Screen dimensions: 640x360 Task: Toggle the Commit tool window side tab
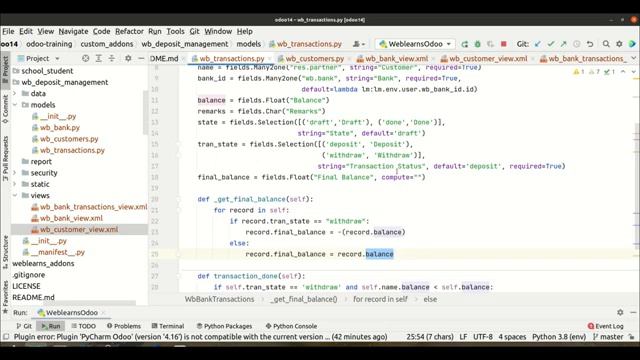(x=5, y=109)
